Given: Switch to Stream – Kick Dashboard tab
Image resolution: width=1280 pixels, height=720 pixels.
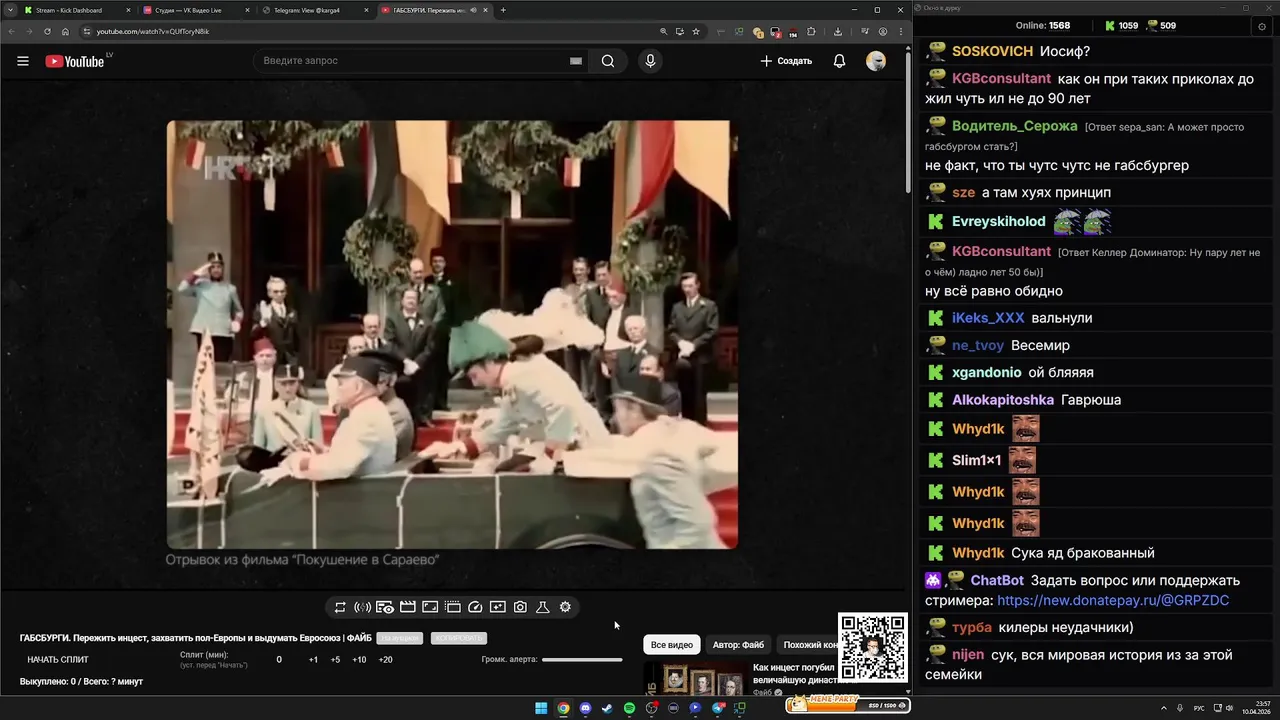Looking at the screenshot, I should (77, 10).
